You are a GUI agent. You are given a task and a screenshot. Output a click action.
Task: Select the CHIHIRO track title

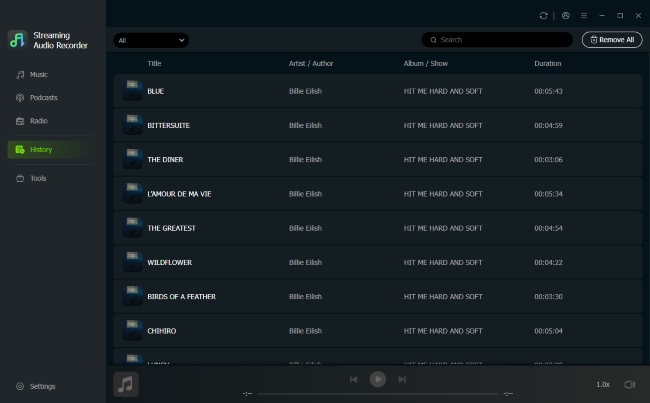point(162,331)
